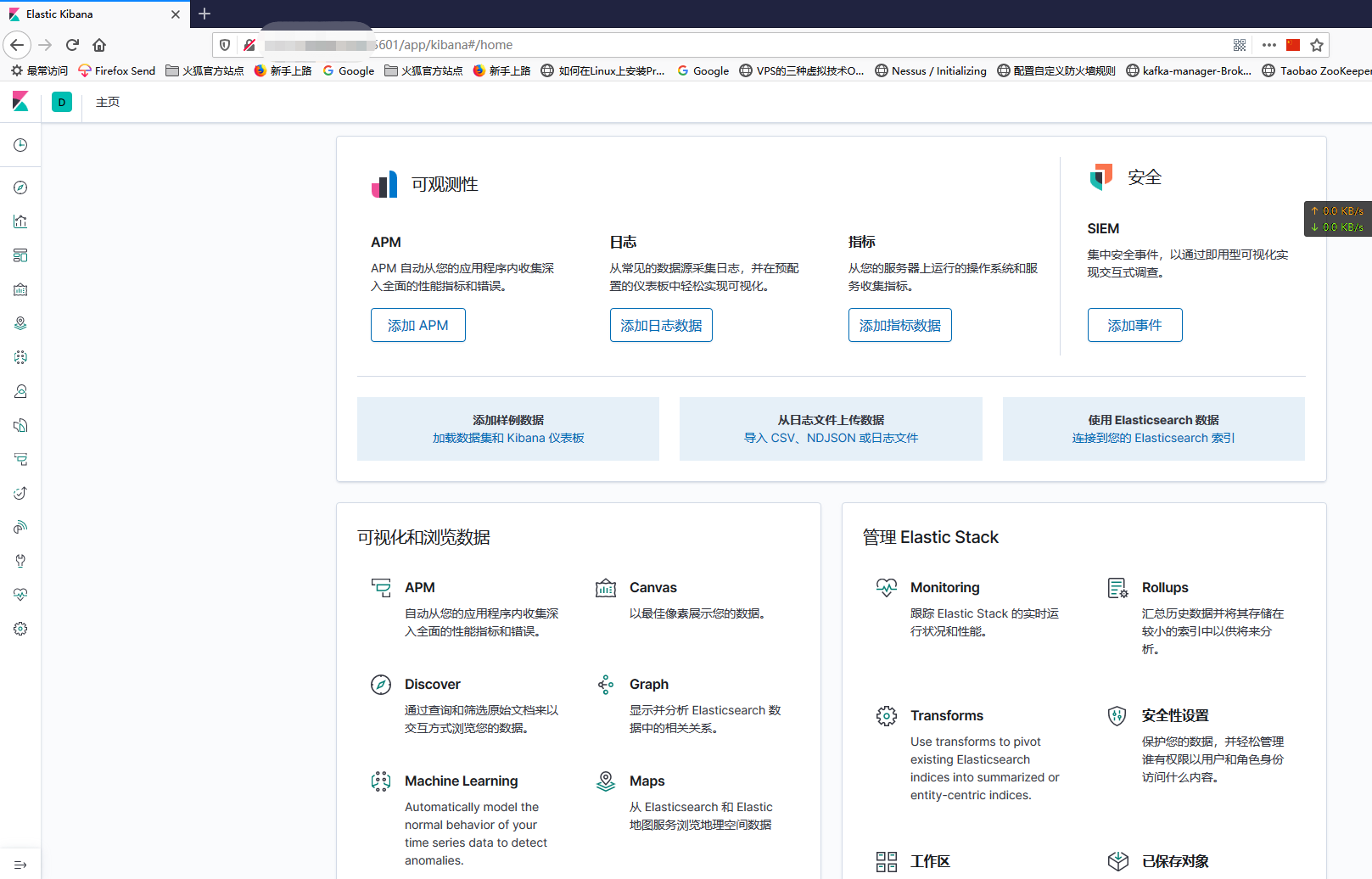
Task: Open the Maps card
Action: pos(692,802)
